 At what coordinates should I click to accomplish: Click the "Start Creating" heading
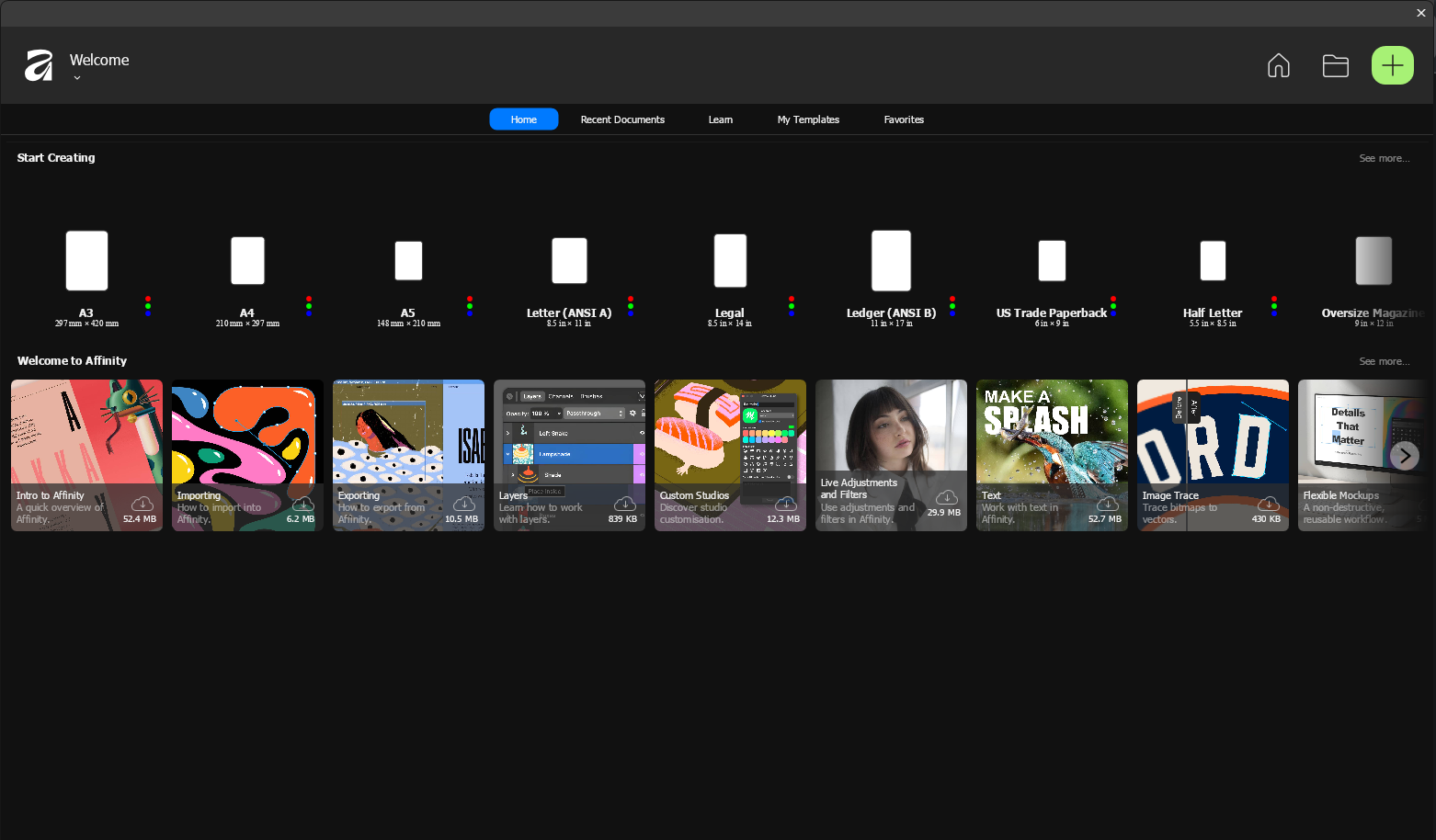click(x=56, y=158)
